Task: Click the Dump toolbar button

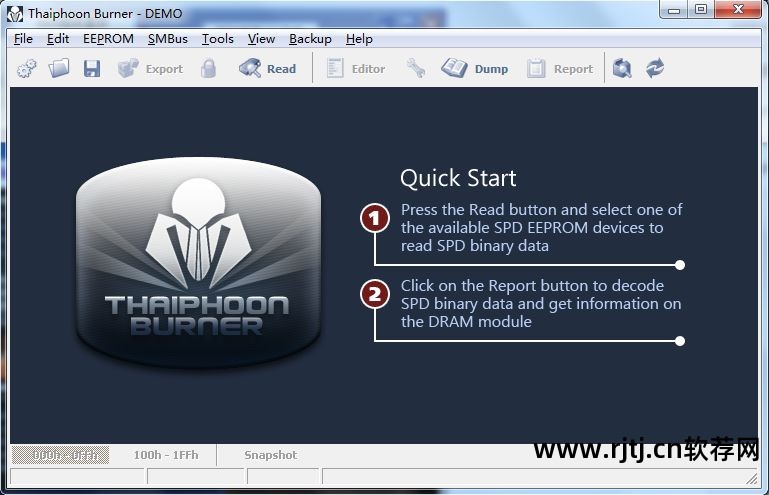Action: (474, 68)
